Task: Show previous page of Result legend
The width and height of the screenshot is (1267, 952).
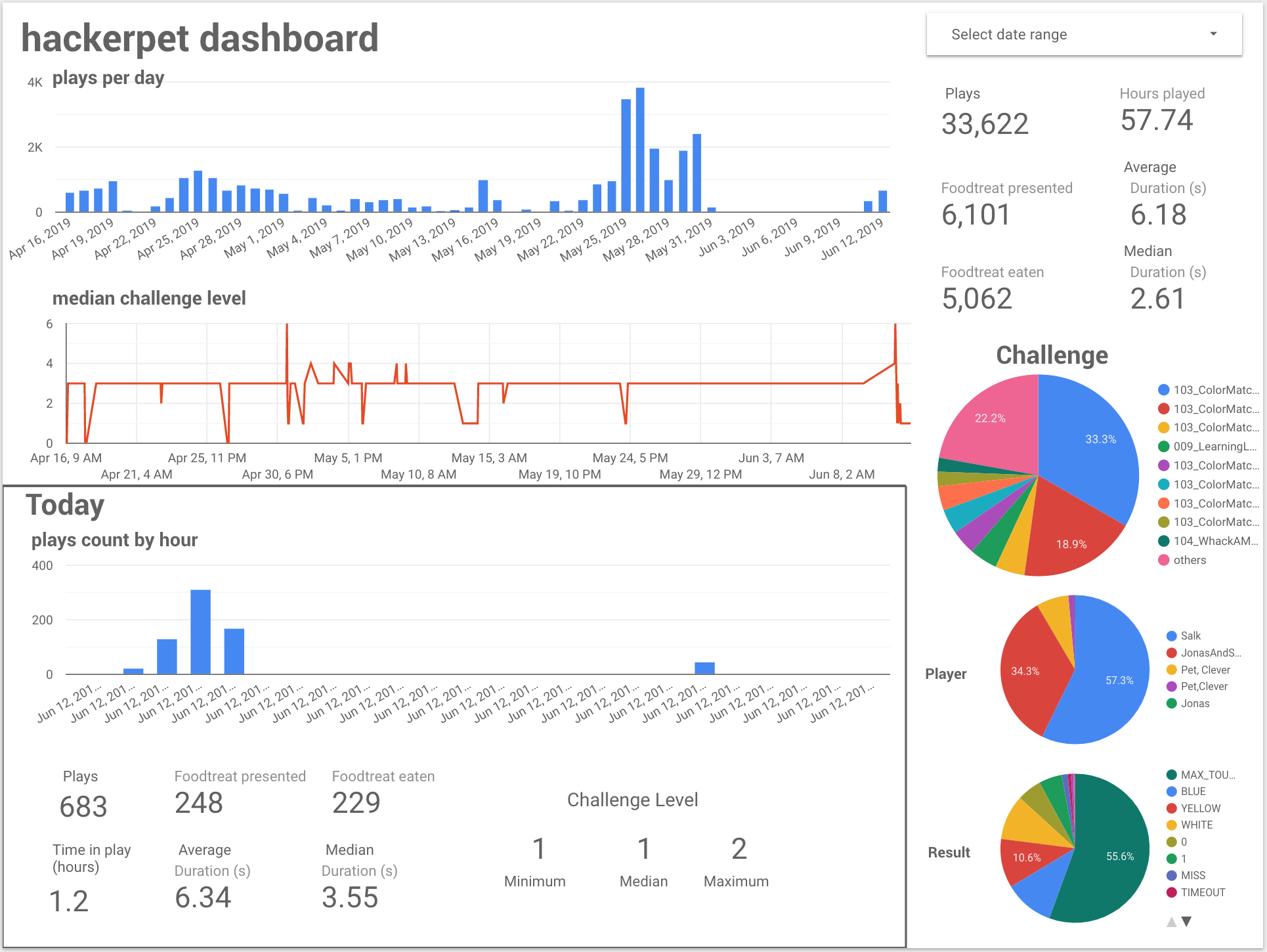Action: [x=1172, y=921]
